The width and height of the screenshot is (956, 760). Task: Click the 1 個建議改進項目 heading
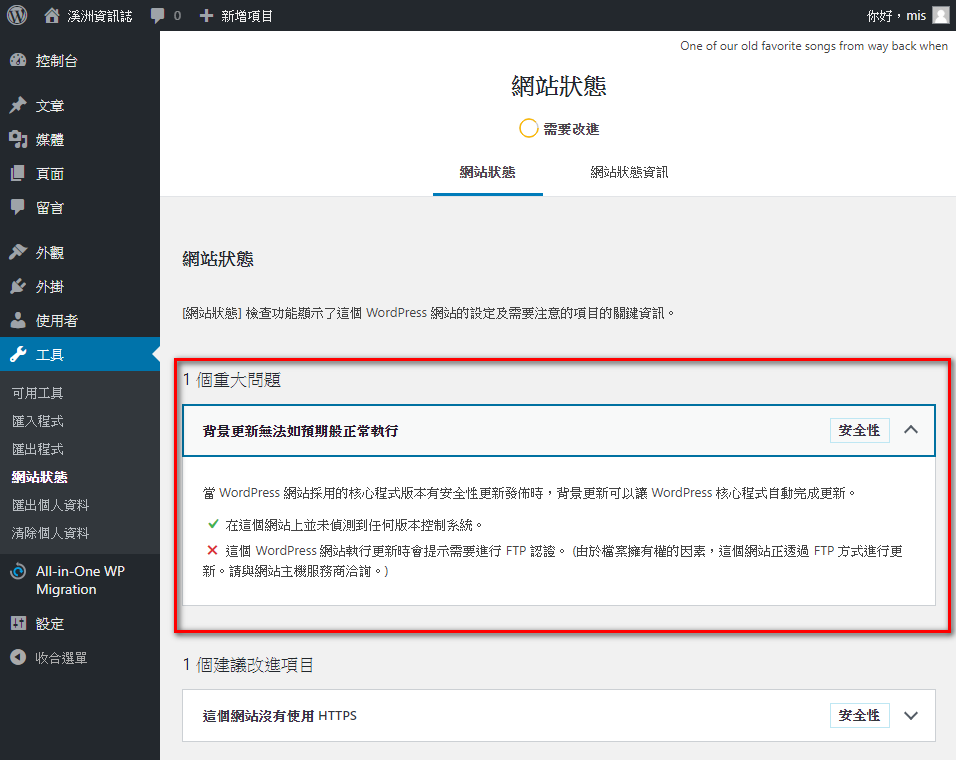coord(248,665)
